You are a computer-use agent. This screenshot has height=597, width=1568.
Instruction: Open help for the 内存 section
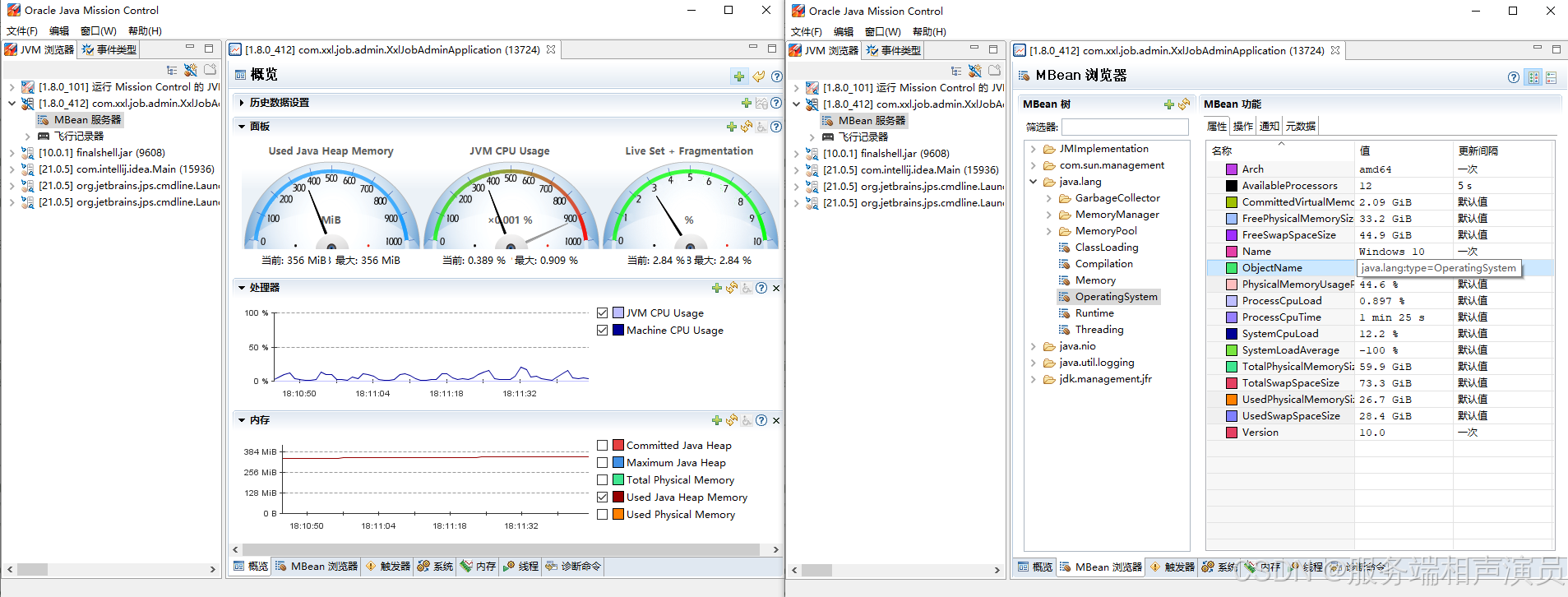(761, 420)
